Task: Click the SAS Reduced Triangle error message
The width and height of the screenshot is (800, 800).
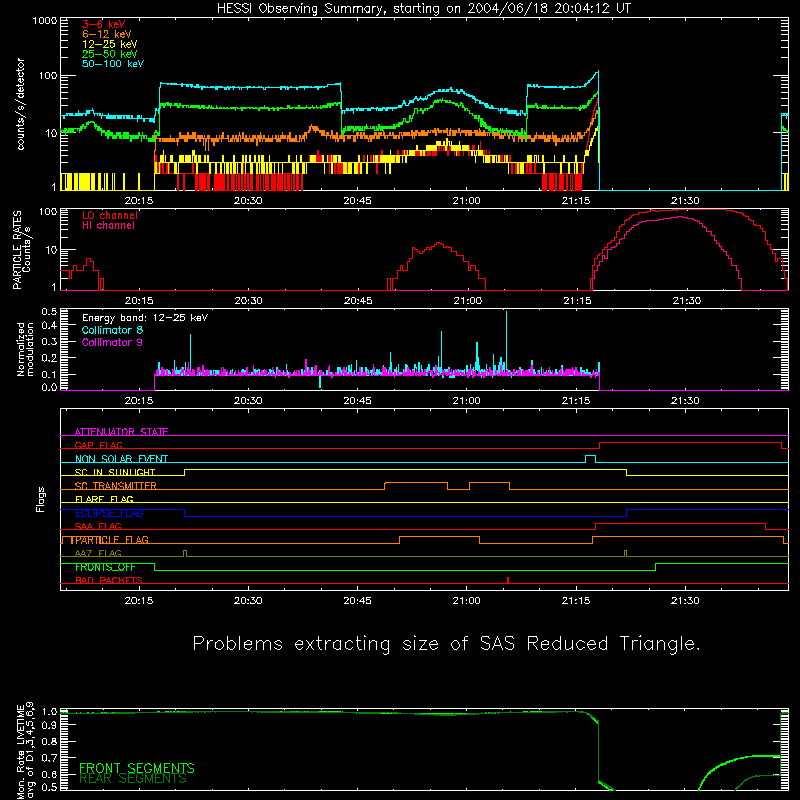Action: pyautogui.click(x=446, y=643)
